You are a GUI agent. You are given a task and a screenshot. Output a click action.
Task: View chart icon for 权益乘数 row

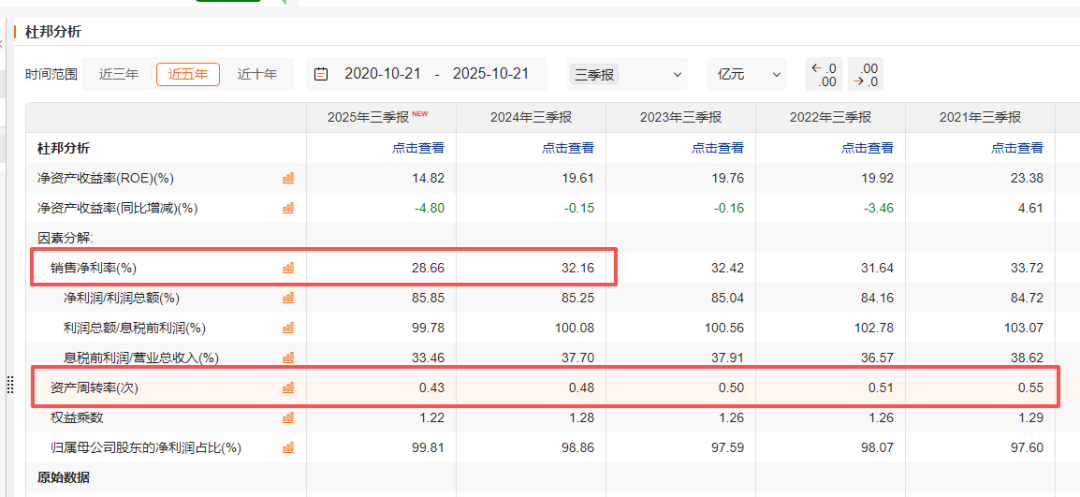click(x=288, y=417)
